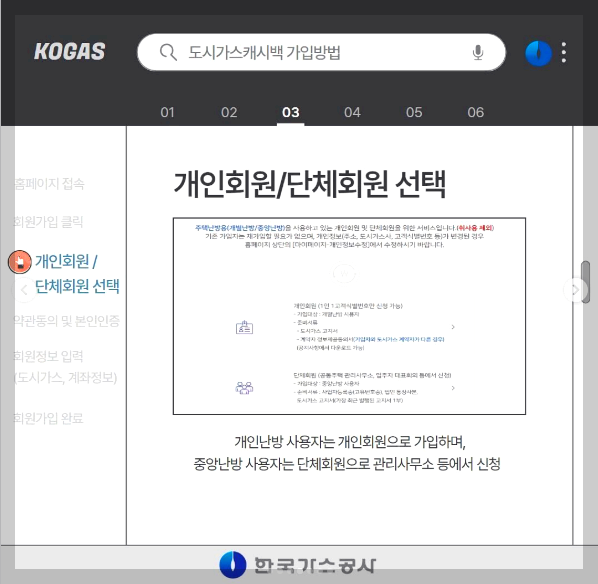
Task: Select 회원정보 입력 (도시가스, 계좌정보) step
Action: [65, 367]
